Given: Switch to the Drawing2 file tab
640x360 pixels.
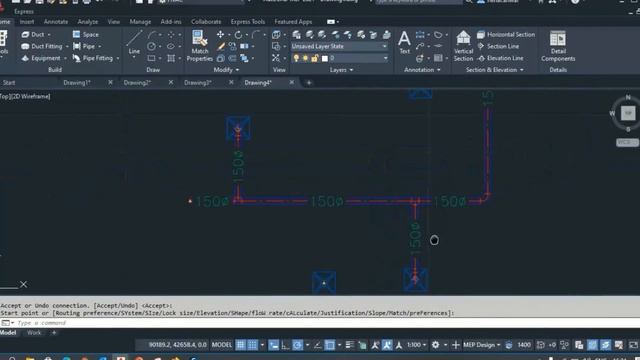Looking at the screenshot, I should coord(138,83).
